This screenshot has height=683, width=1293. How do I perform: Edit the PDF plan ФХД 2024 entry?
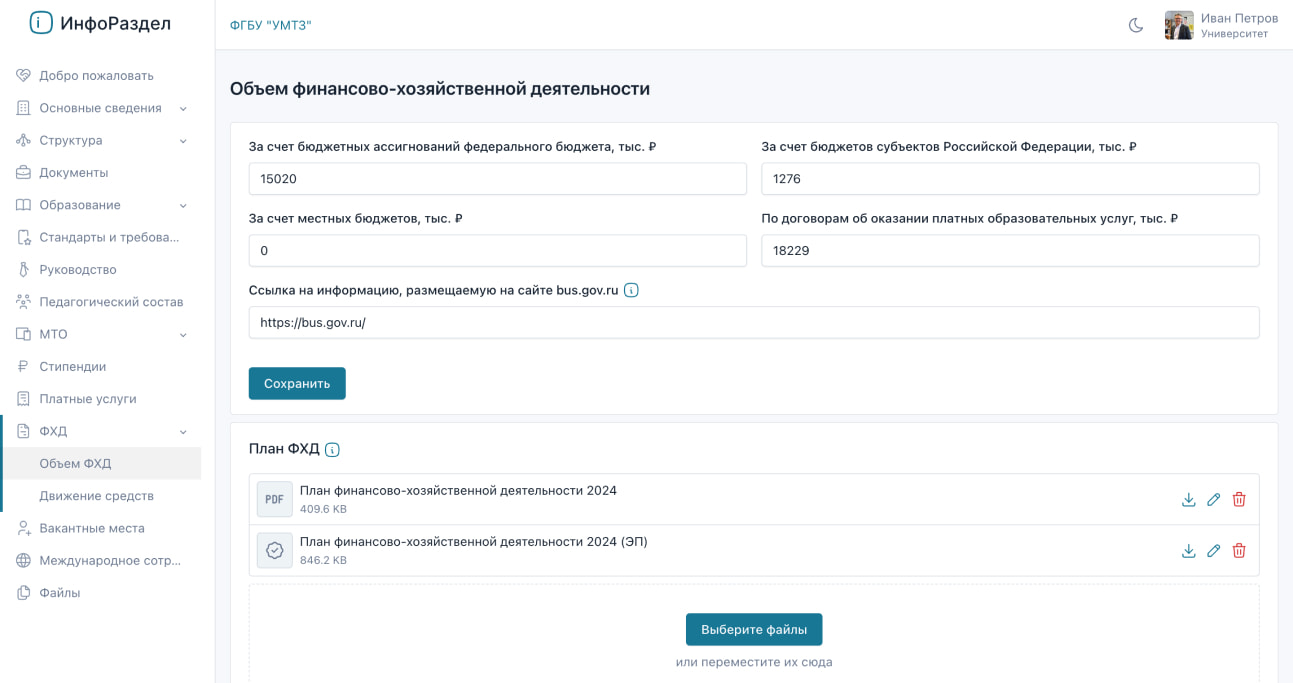(1213, 500)
